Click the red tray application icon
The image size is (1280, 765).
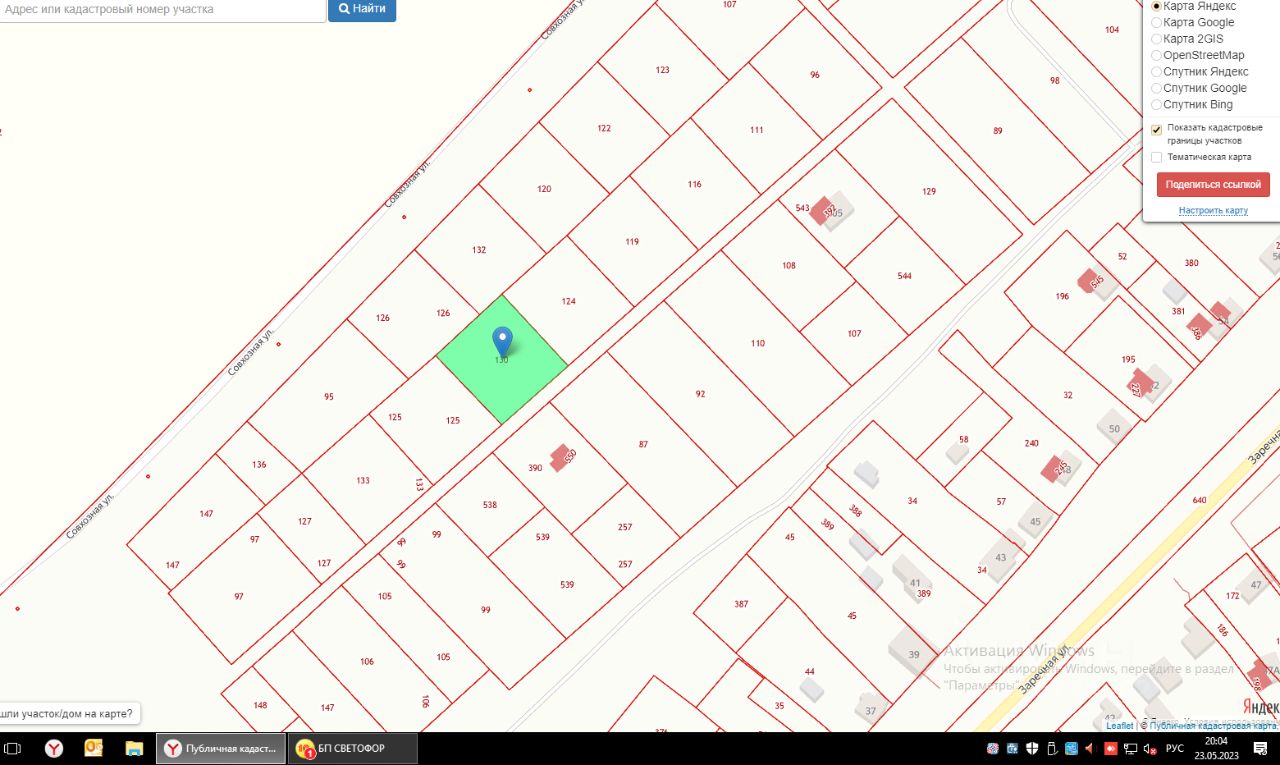click(1110, 748)
